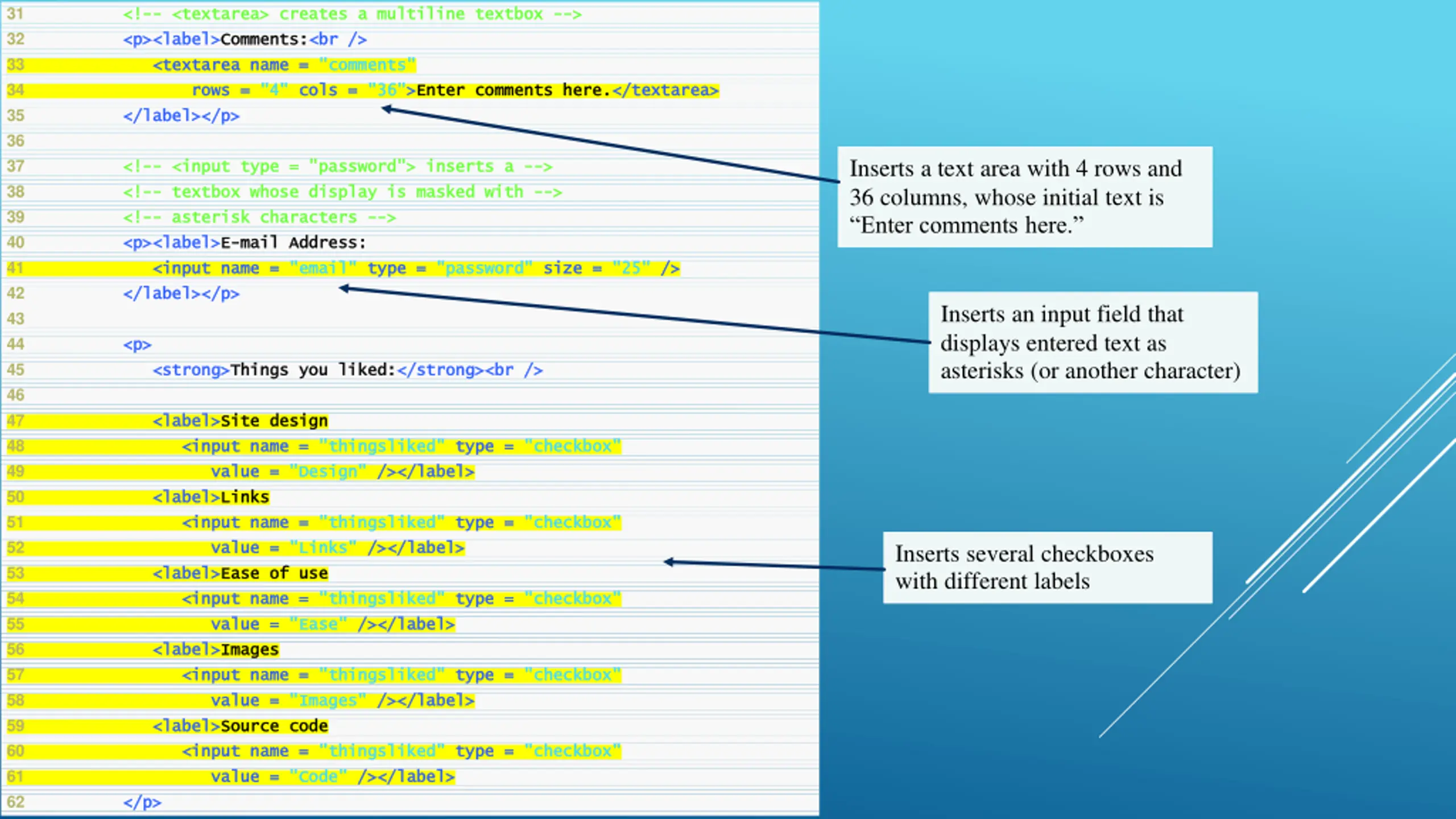Select 'E-mail Address:' label on line 40
Image resolution: width=1456 pixels, height=819 pixels.
(293, 242)
